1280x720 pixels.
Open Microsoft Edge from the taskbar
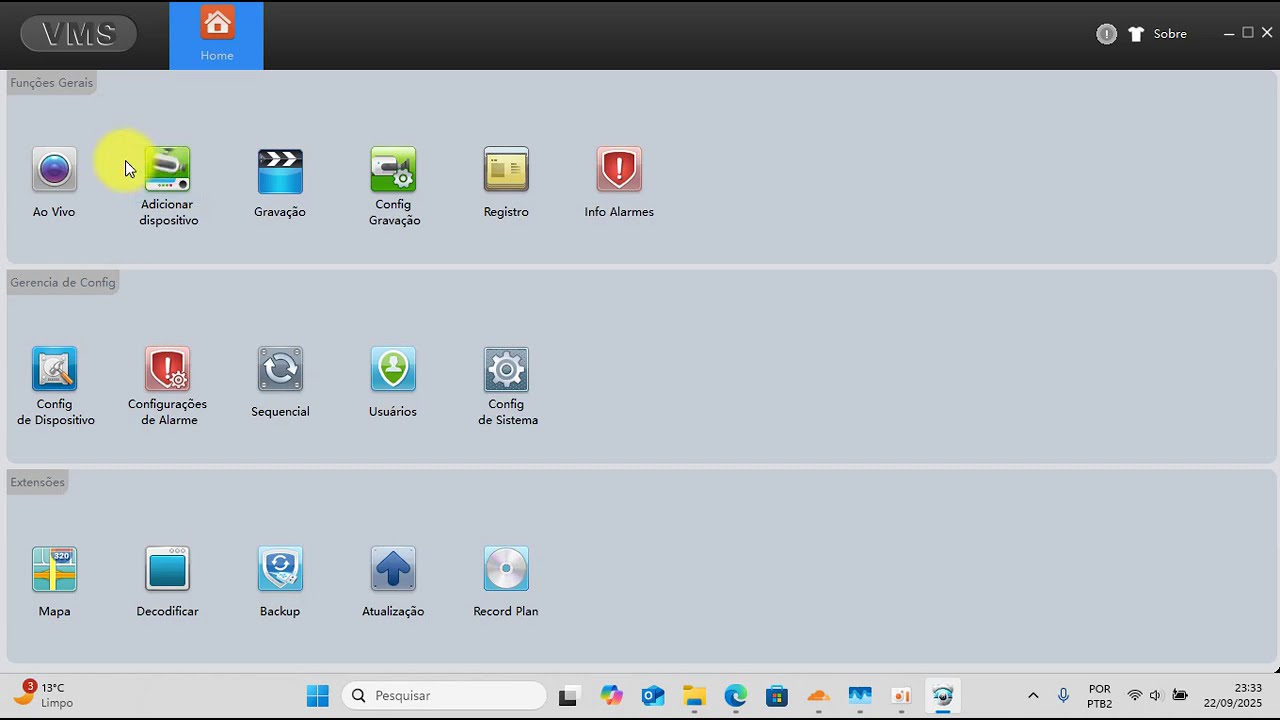(x=736, y=696)
